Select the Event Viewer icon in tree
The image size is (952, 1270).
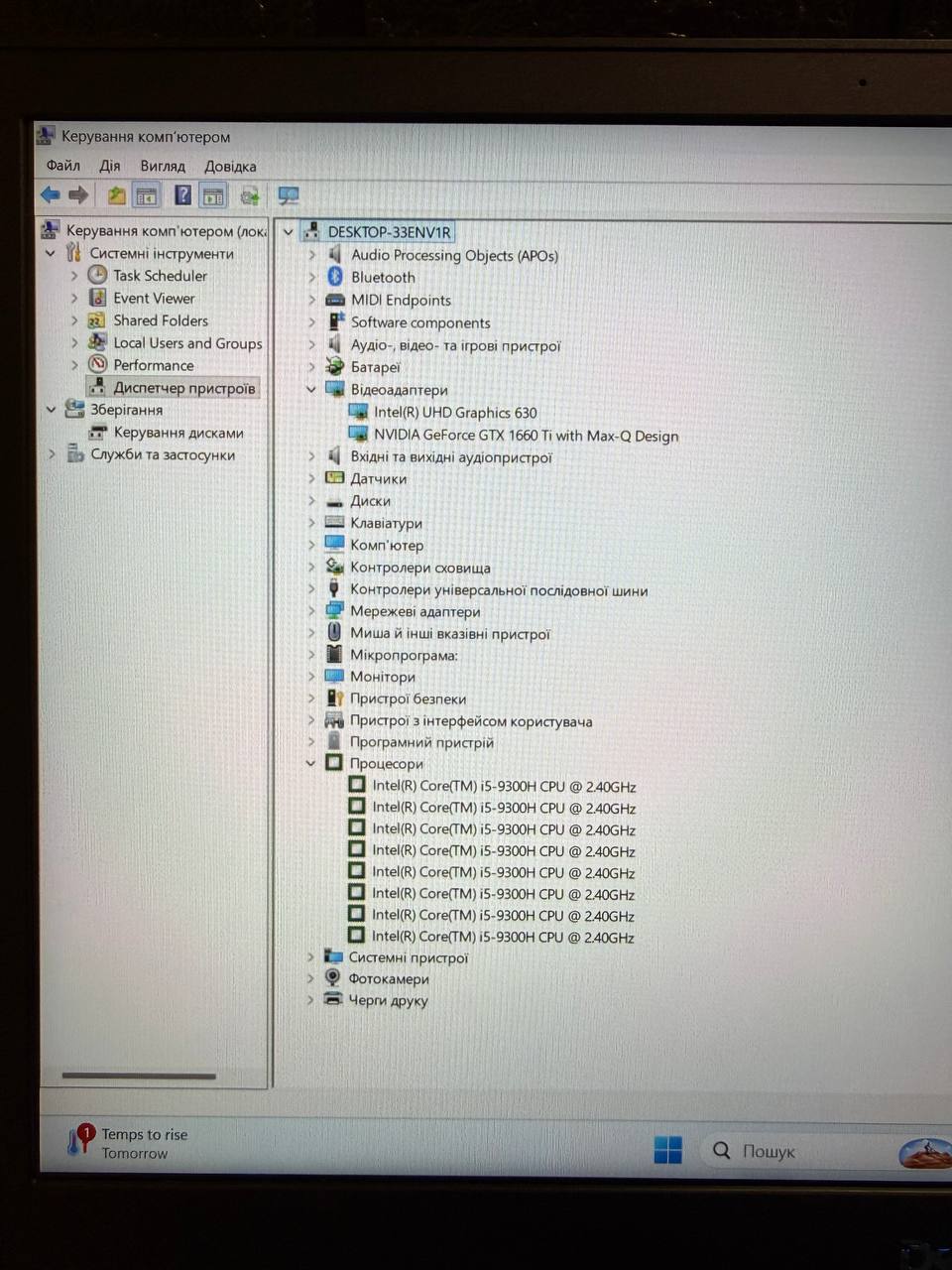pyautogui.click(x=97, y=298)
